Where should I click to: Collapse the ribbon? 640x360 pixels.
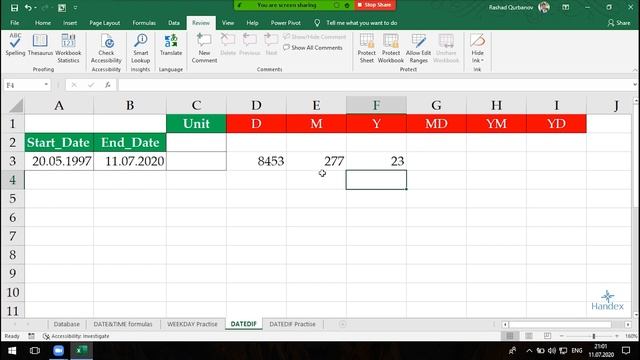635,70
